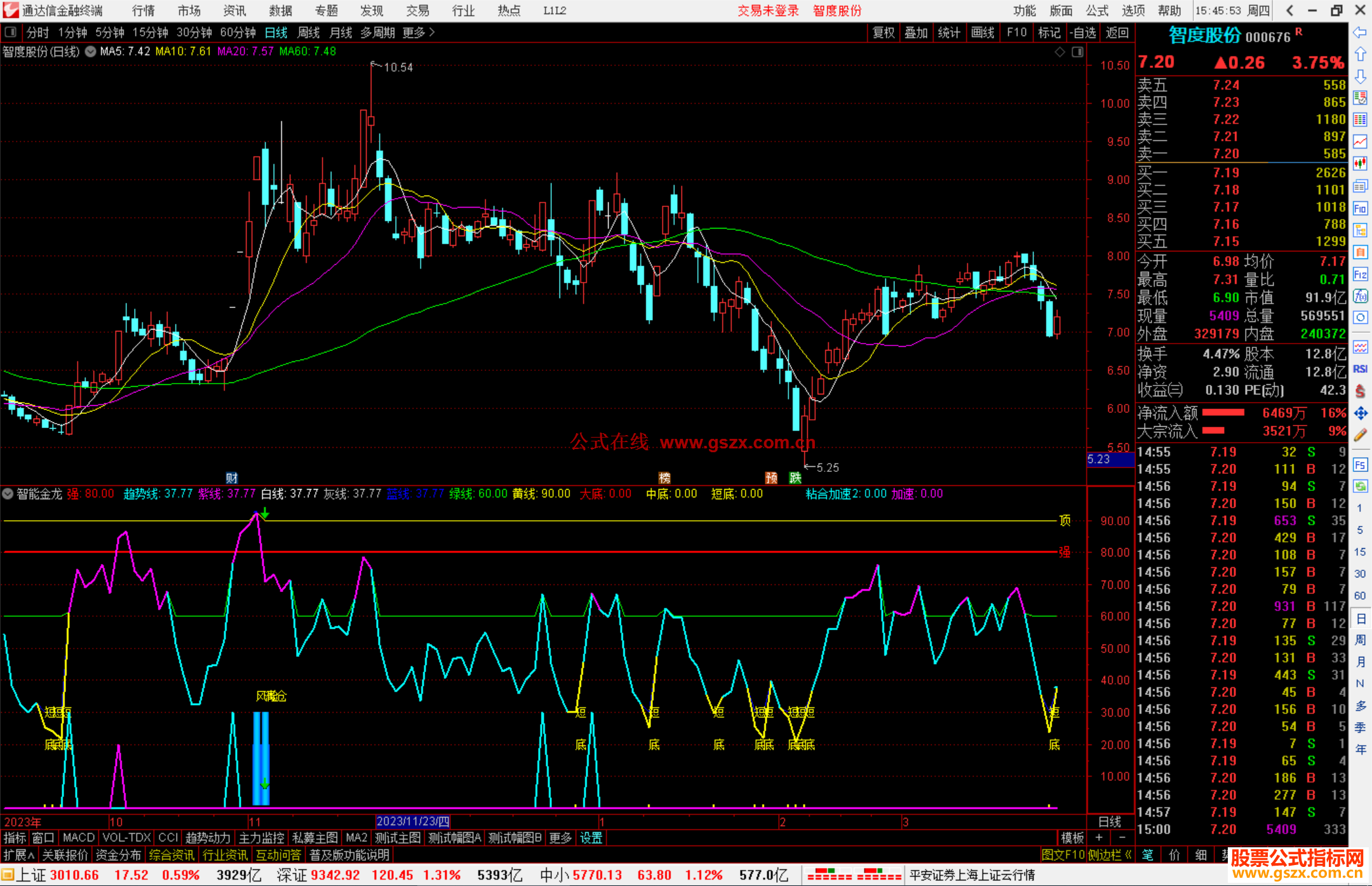
Task: Click the candlestick chart icon in sidebar
Action: tap(1360, 163)
